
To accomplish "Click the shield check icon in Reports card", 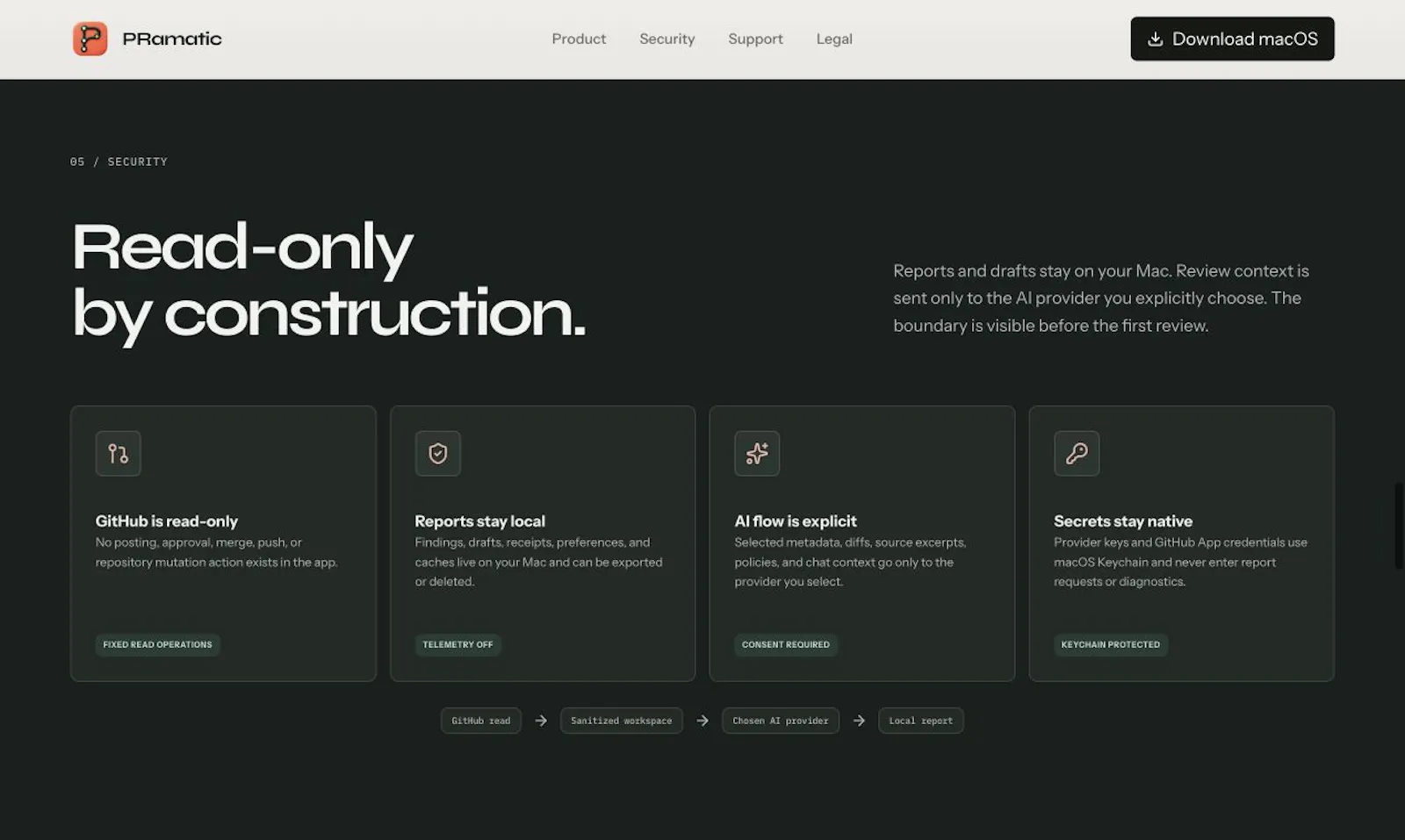I will point(437,453).
